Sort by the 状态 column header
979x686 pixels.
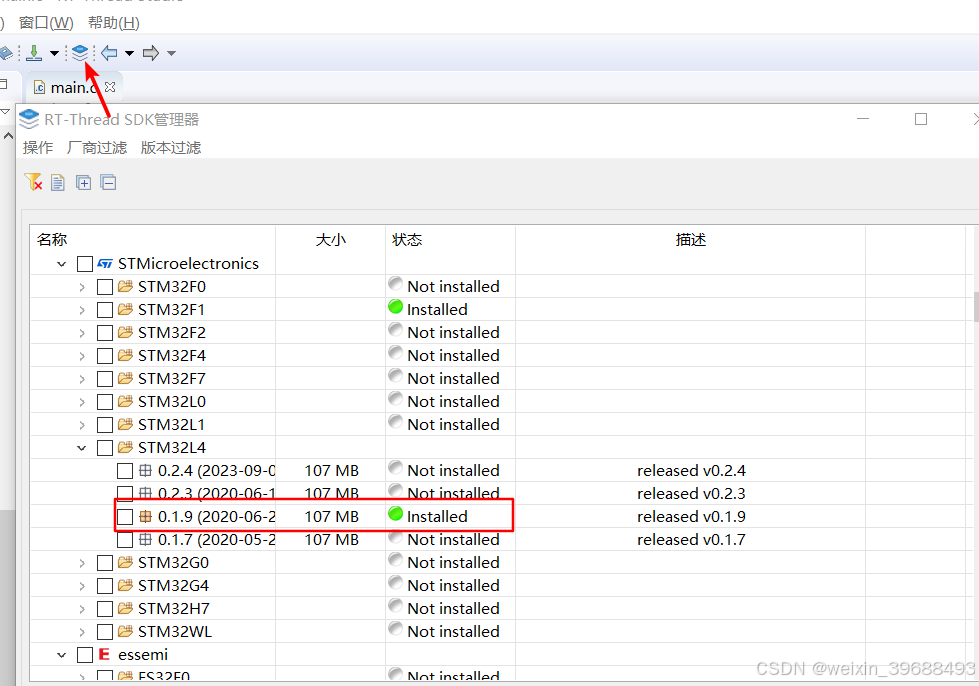pos(450,240)
